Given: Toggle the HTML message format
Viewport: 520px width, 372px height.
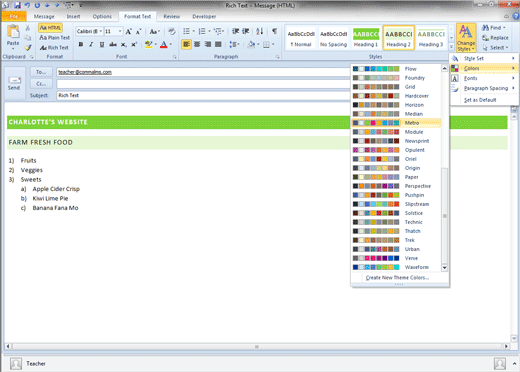Looking at the screenshot, I should click(50, 28).
